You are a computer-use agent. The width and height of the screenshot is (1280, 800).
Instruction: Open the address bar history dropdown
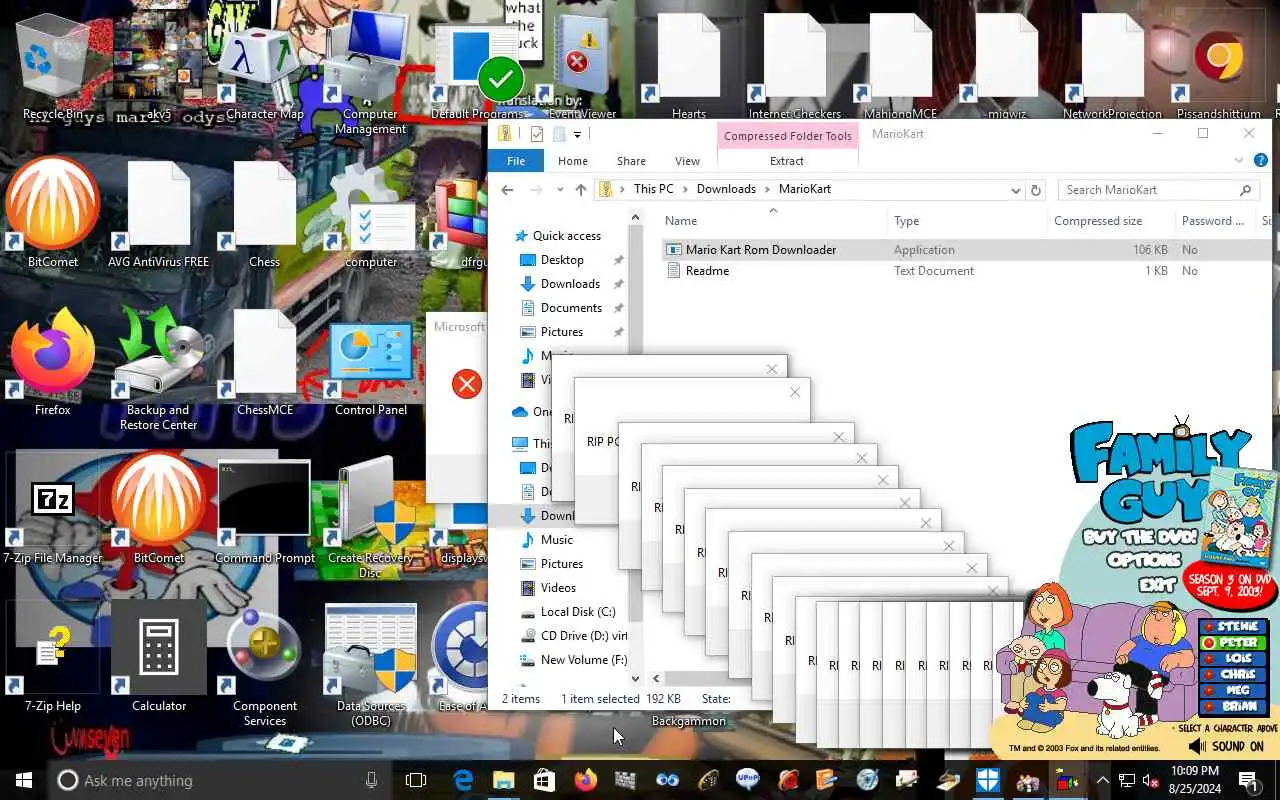1015,189
